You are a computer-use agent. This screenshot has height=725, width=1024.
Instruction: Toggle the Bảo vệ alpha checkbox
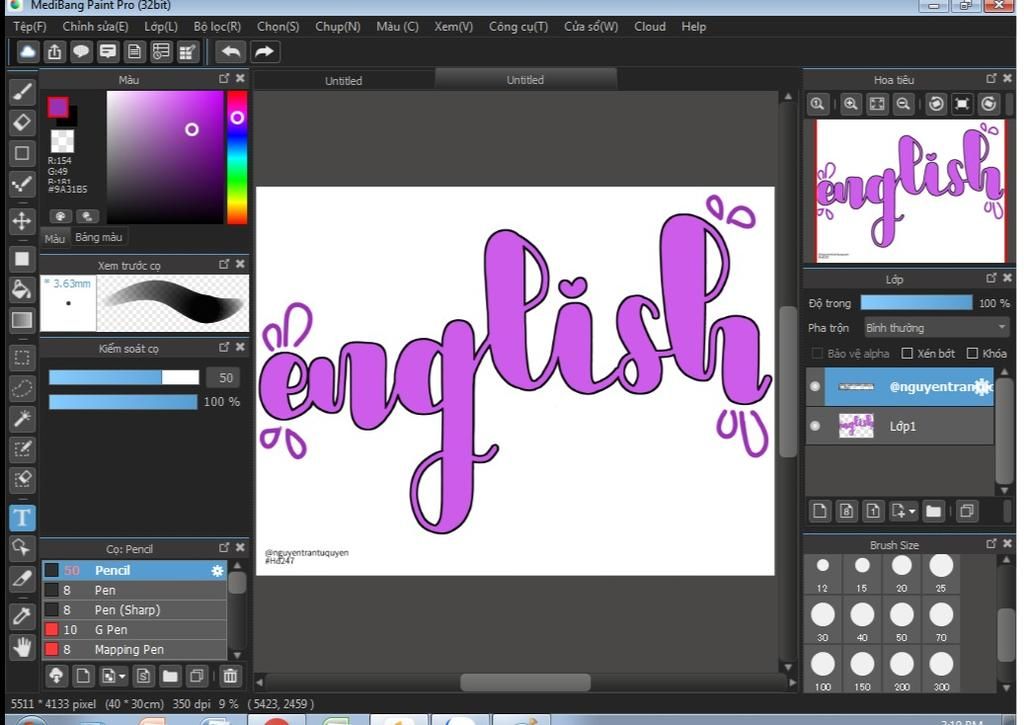click(x=817, y=353)
